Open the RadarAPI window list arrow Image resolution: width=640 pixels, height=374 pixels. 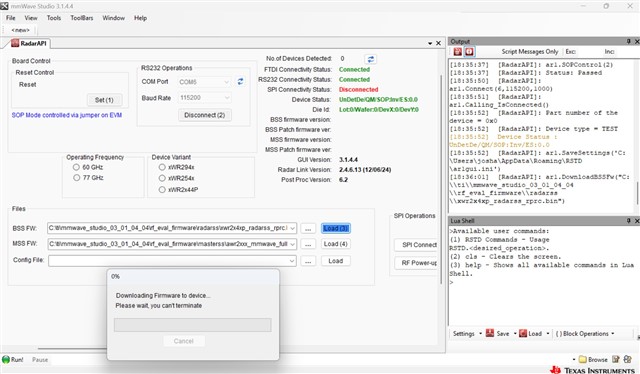pos(430,43)
